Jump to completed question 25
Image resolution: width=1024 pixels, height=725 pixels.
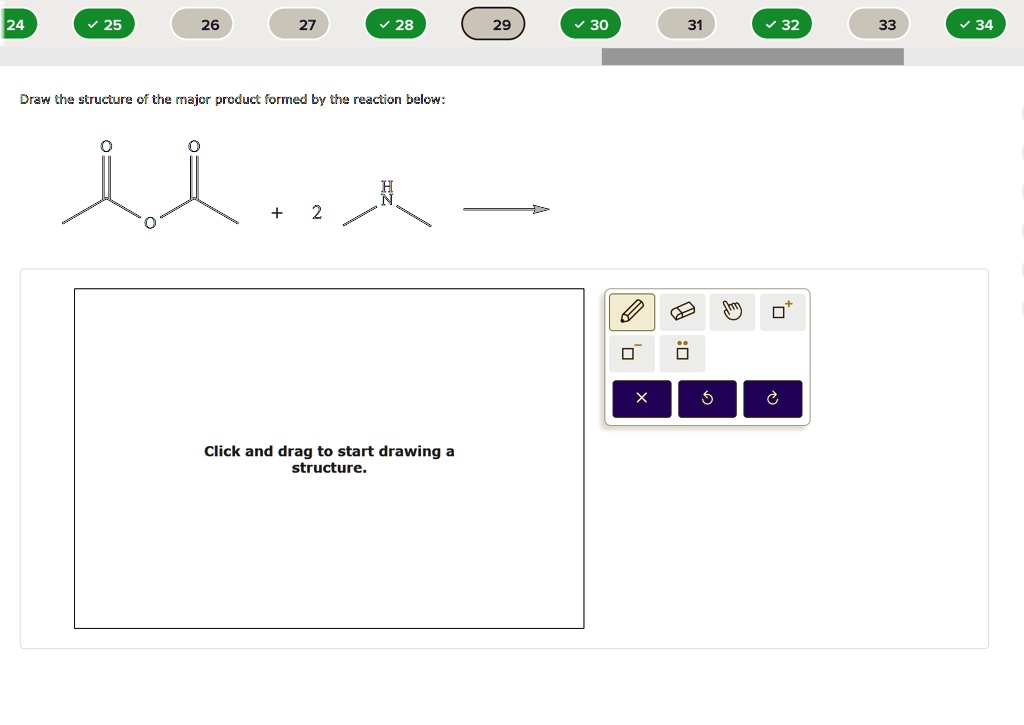104,24
